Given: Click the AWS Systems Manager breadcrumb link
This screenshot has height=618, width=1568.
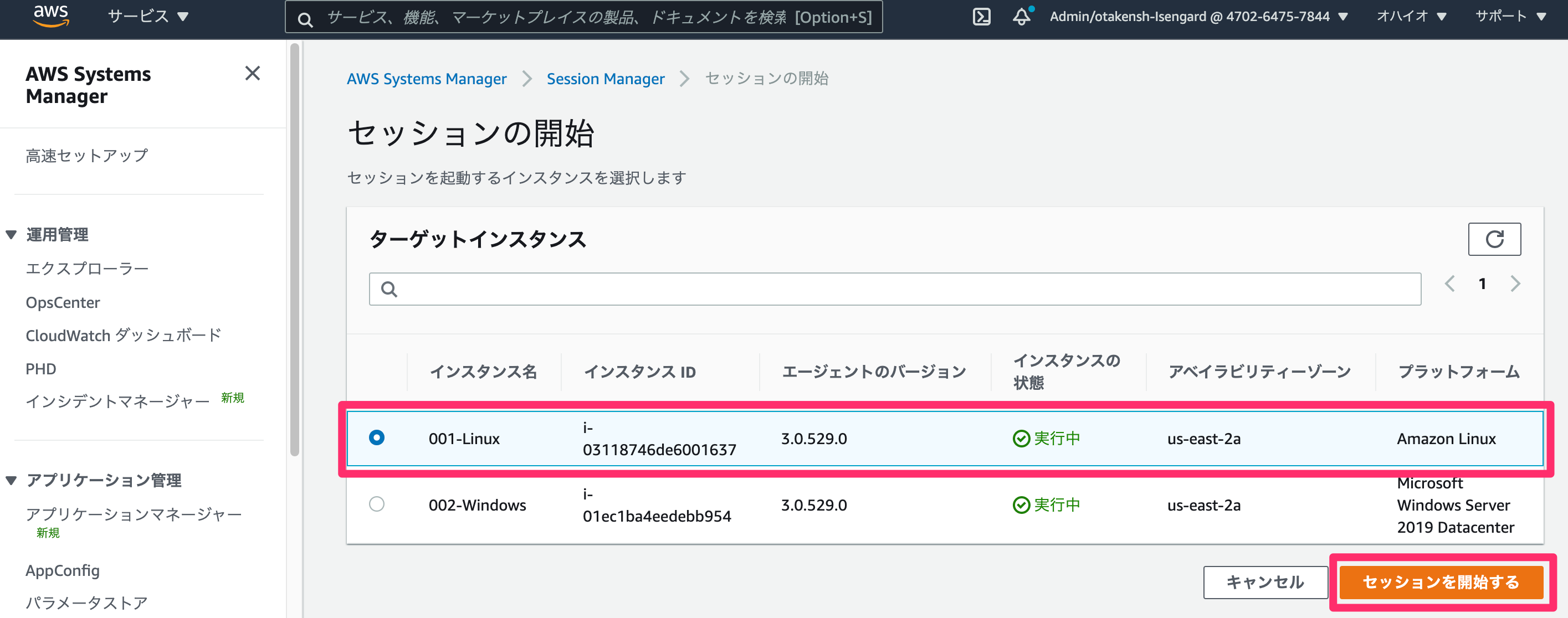Looking at the screenshot, I should [427, 79].
